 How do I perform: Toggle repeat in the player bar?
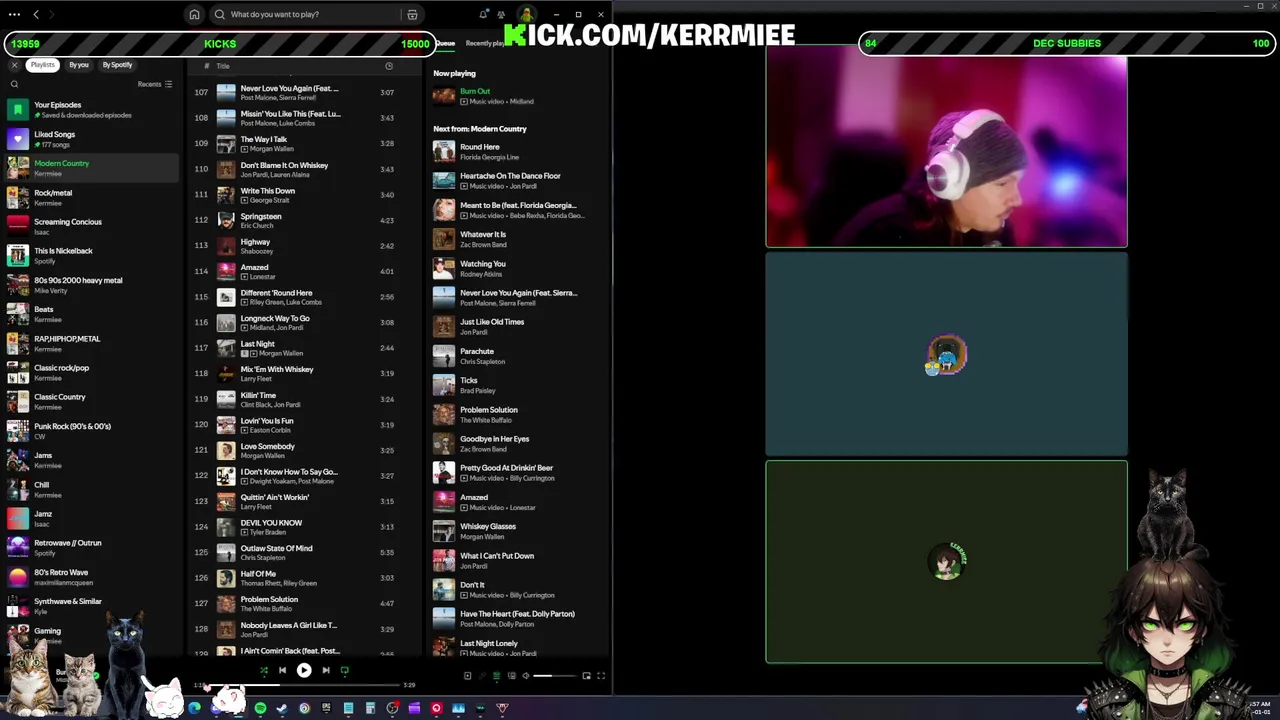point(345,671)
